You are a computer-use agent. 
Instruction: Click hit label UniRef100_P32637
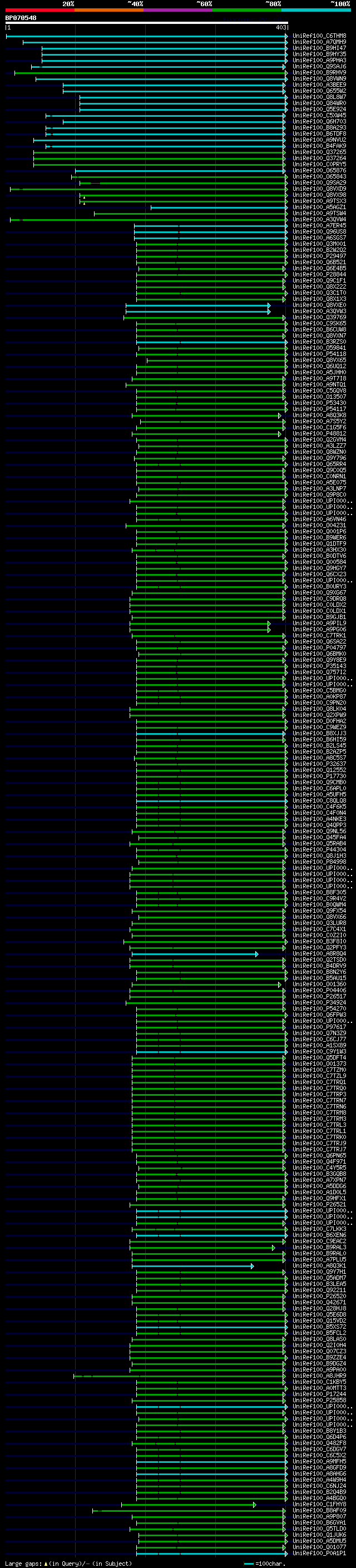(x=319, y=764)
